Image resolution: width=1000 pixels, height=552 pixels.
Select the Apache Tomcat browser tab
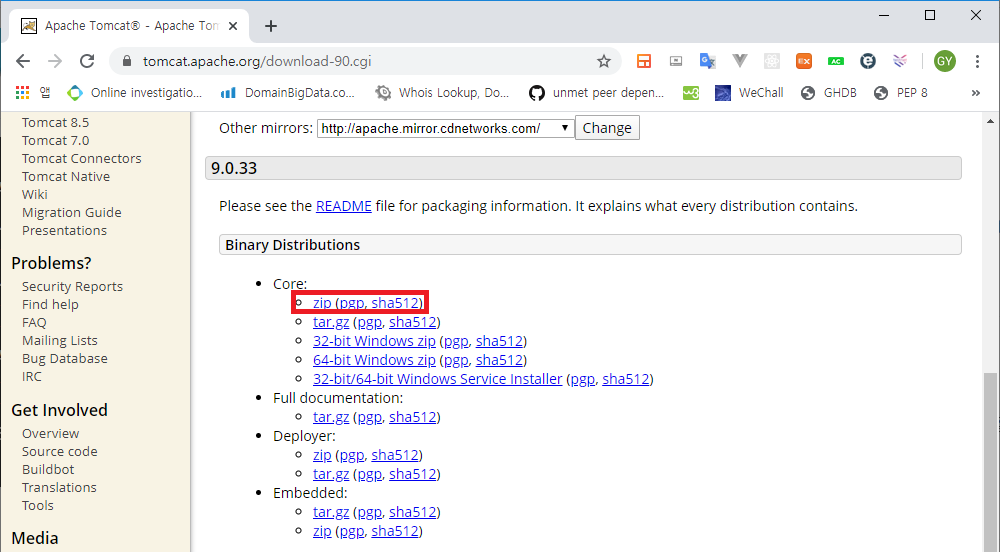(x=129, y=26)
